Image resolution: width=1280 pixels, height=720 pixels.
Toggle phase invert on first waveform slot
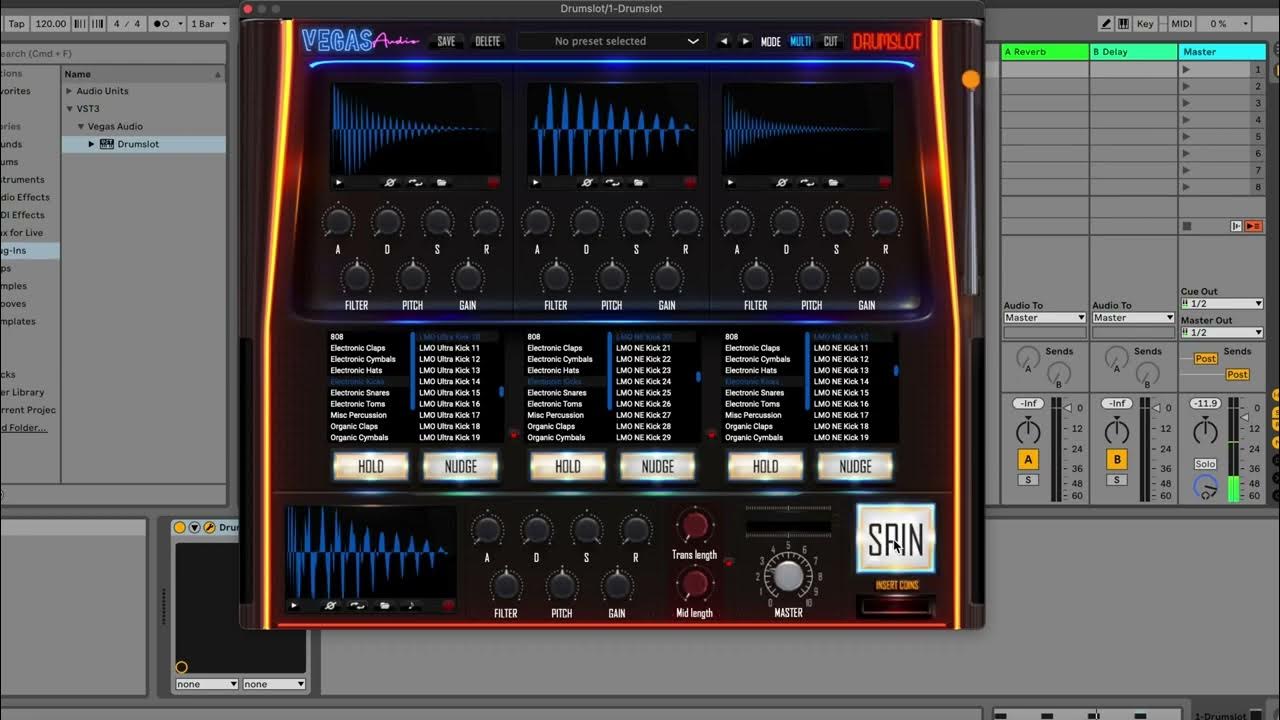391,183
